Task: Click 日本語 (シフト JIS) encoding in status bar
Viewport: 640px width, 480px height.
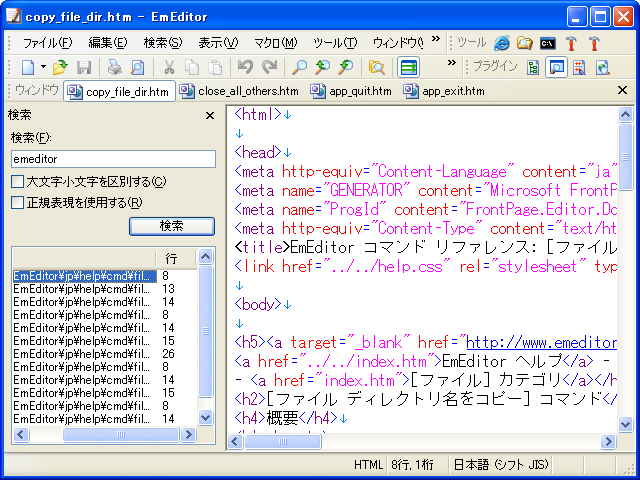Action: [x=501, y=464]
